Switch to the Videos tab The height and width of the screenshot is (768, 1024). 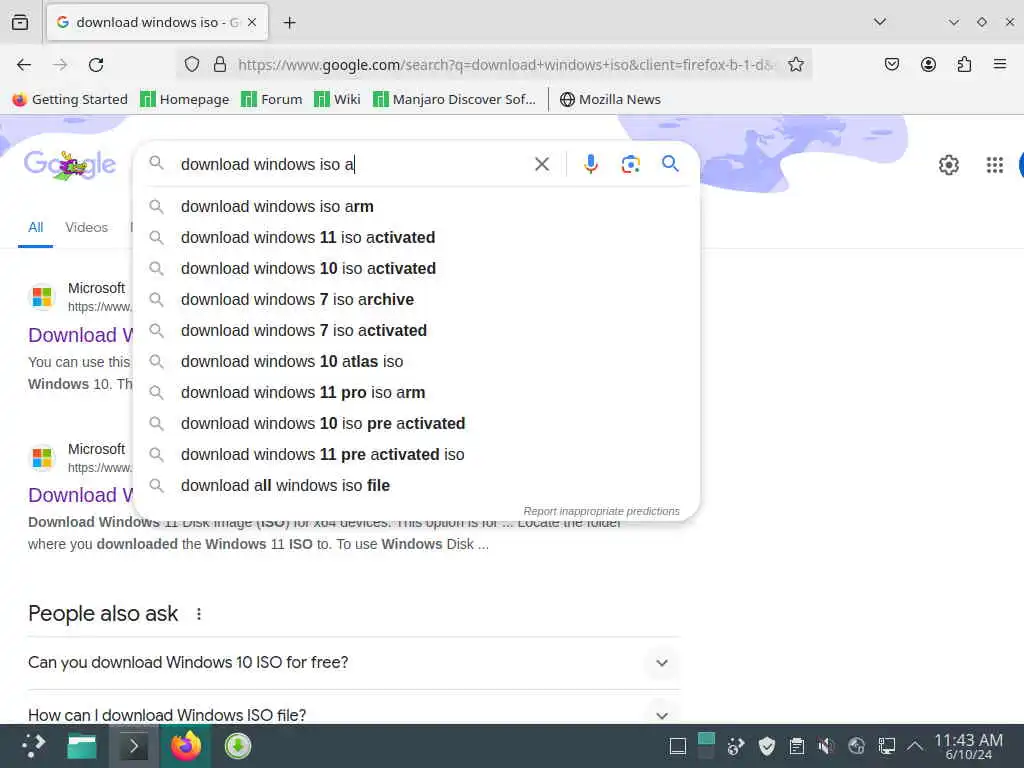tap(86, 227)
